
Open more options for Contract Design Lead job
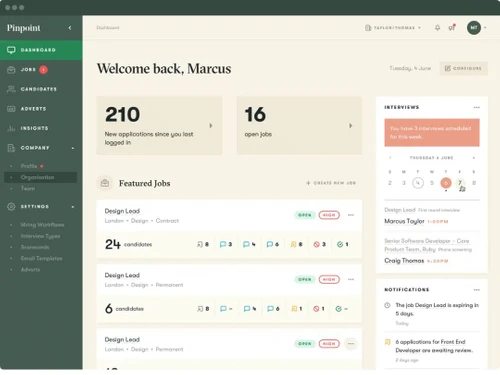click(351, 215)
